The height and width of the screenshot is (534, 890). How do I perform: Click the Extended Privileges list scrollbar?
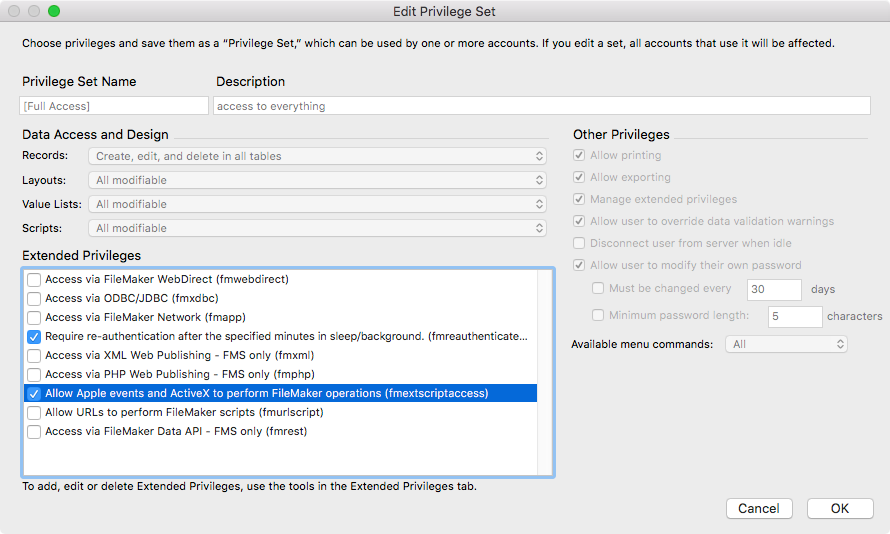coord(545,372)
